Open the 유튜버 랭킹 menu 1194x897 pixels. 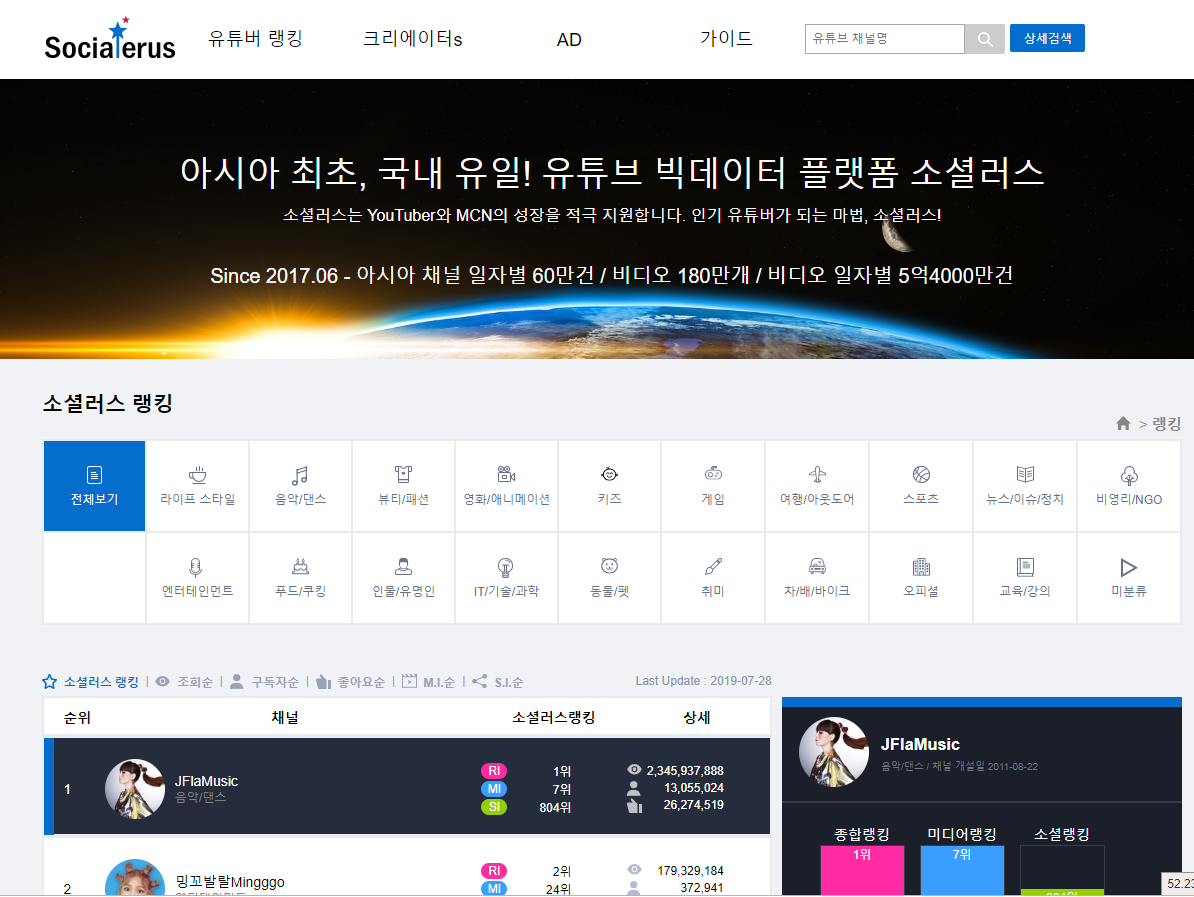coord(256,39)
